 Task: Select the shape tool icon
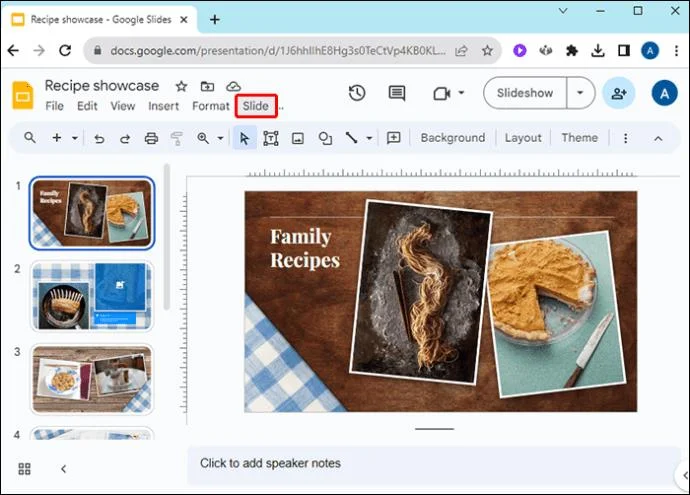[325, 138]
